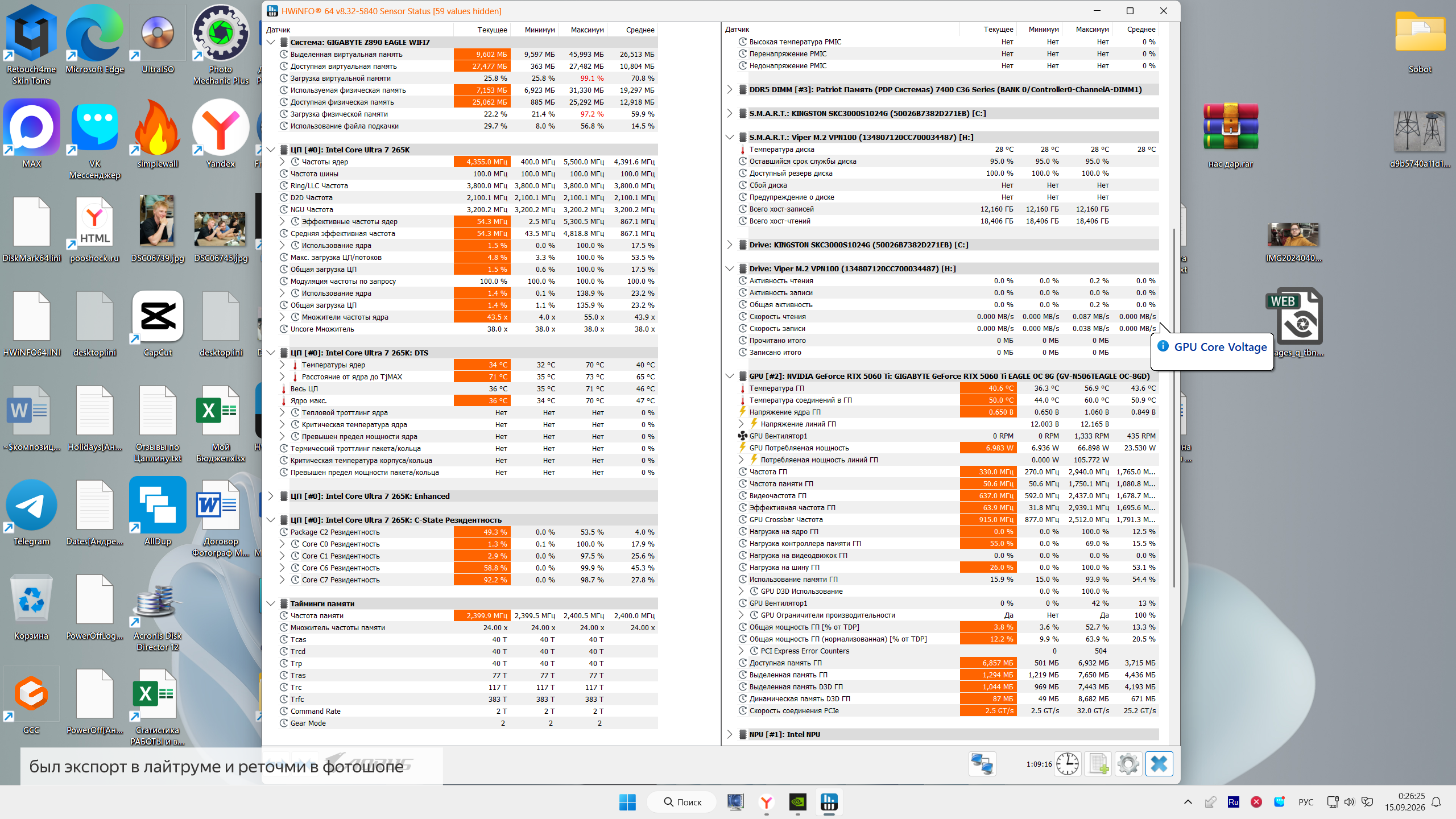Click the РУС input language indicator
The image size is (1456, 819).
(x=1306, y=802)
